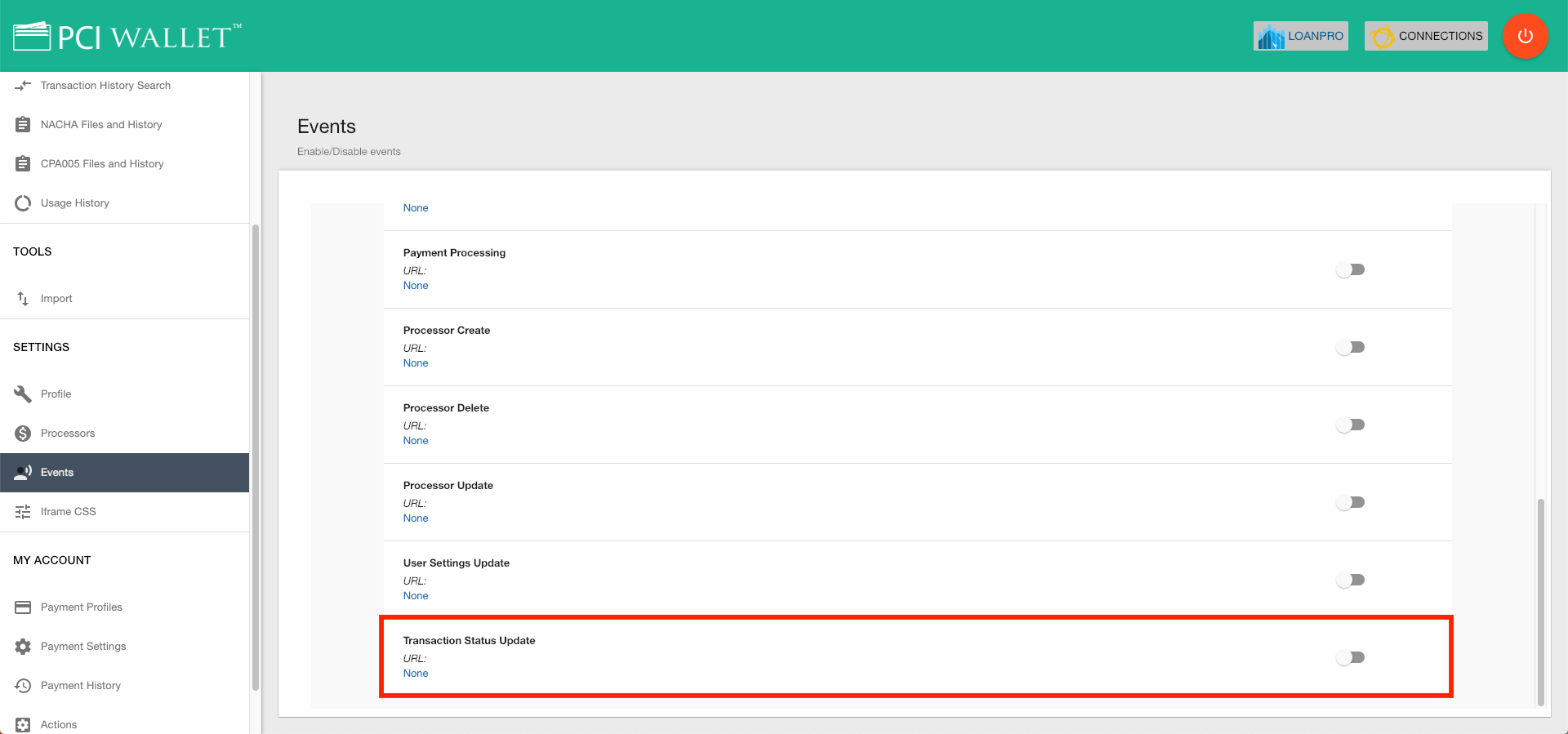Open Iframe CSS settings
Image resolution: width=1568 pixels, height=734 pixels.
tap(124, 511)
